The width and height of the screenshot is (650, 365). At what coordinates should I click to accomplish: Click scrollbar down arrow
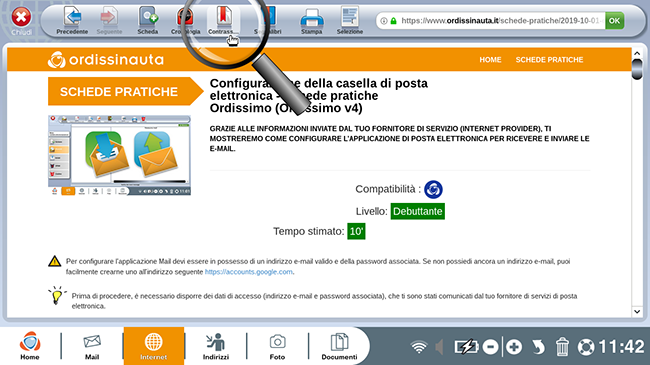click(x=637, y=311)
